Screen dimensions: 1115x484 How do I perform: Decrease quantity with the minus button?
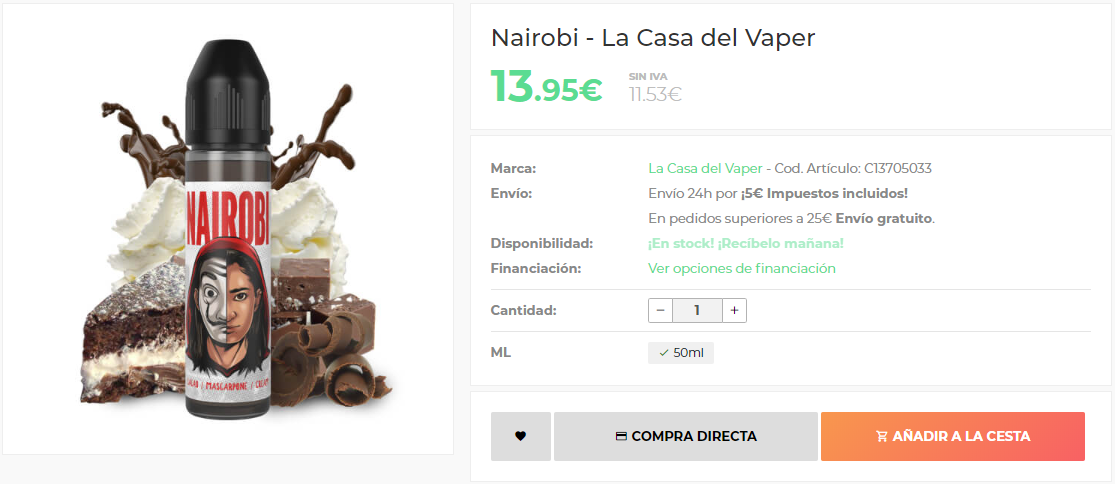pos(661,311)
